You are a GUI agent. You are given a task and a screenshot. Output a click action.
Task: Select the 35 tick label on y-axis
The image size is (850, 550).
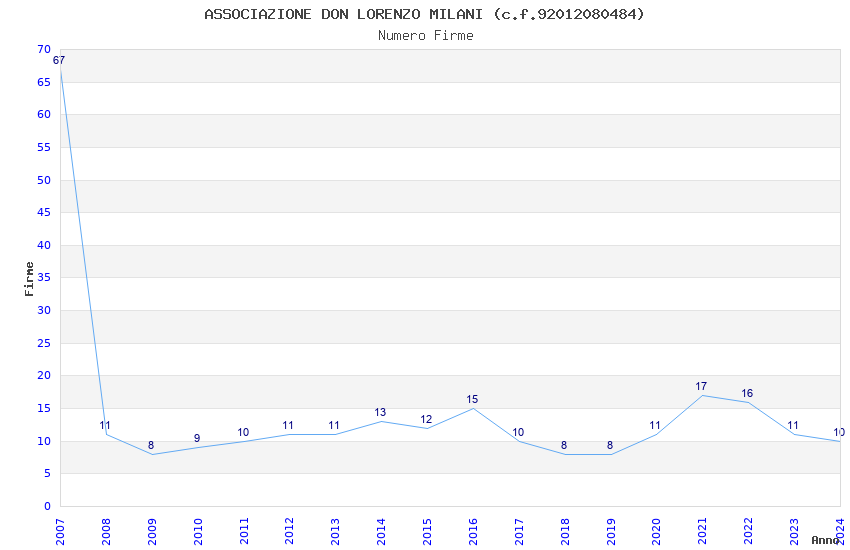click(43, 278)
